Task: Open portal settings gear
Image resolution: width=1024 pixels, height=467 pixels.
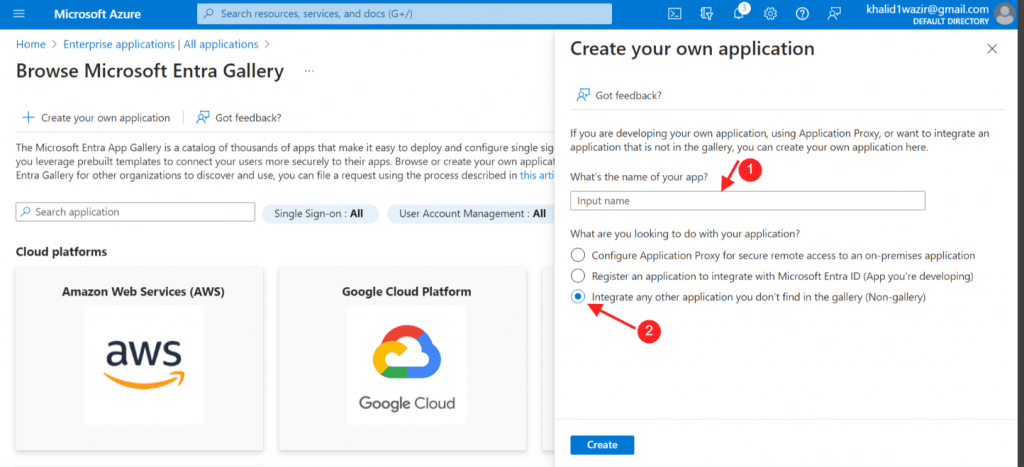Action: tap(771, 14)
